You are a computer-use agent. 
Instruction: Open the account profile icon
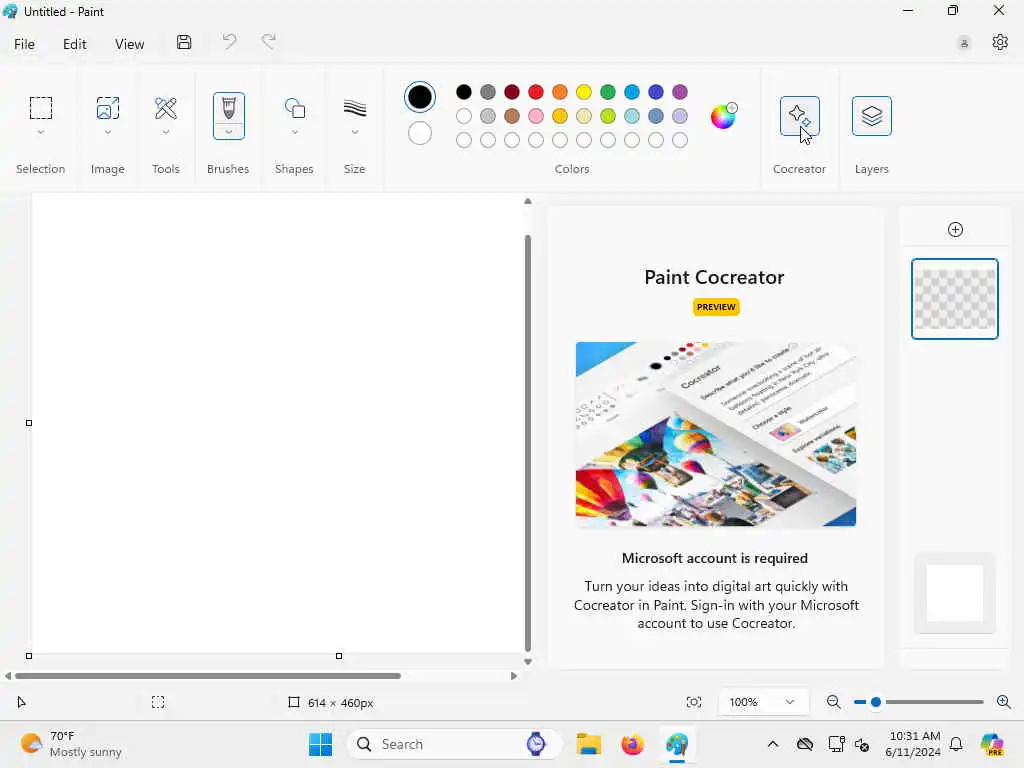click(964, 43)
